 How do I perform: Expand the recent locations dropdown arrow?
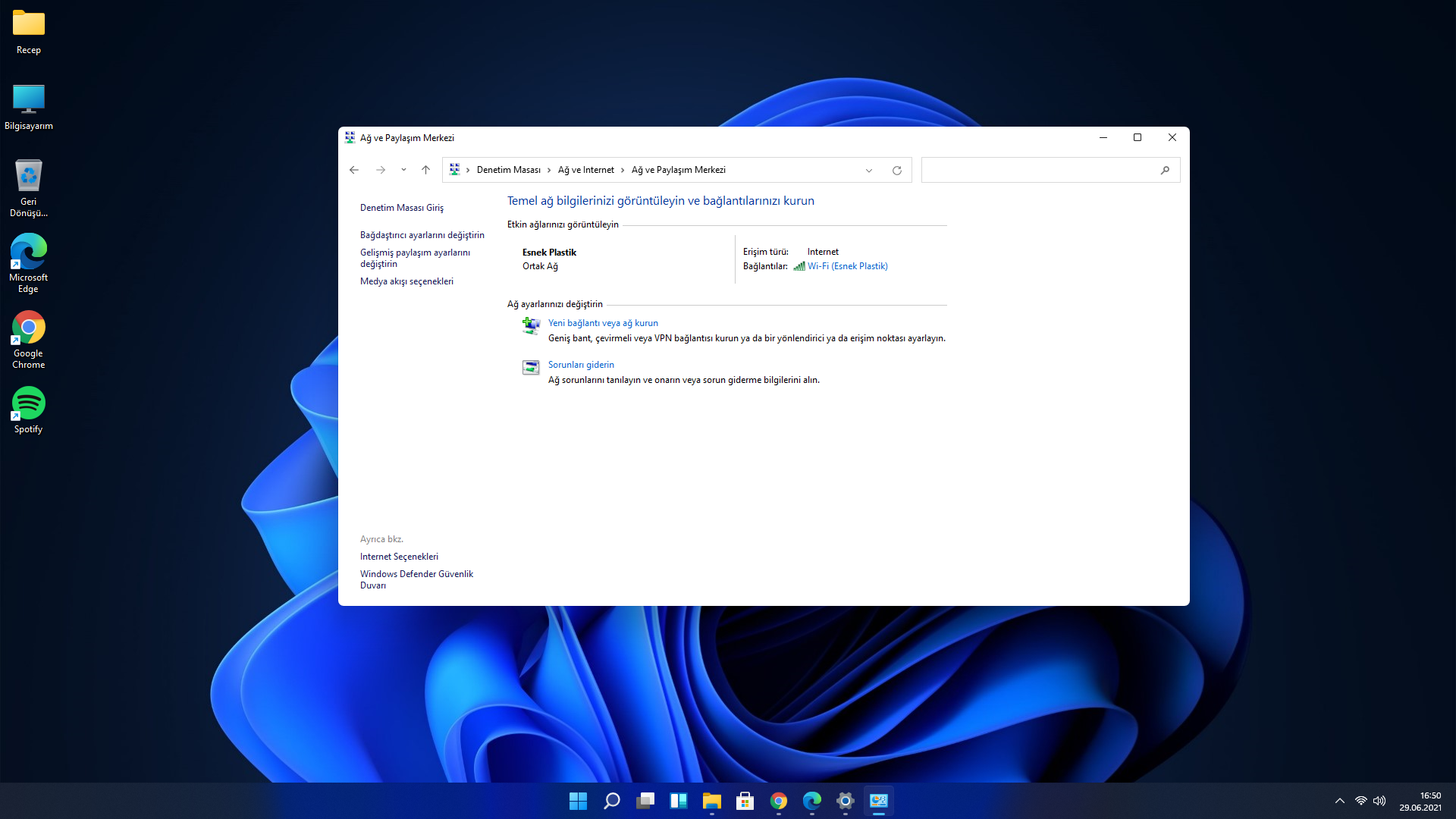(403, 170)
